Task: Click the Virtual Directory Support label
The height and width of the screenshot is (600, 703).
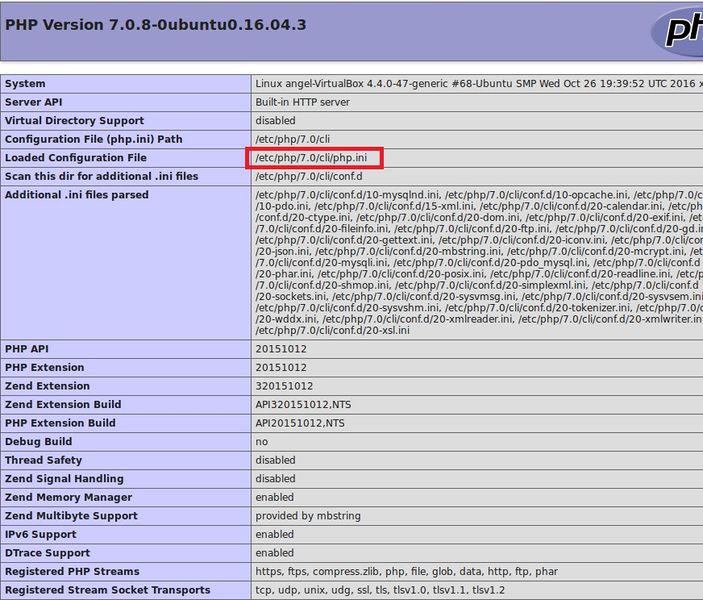Action: (74, 121)
